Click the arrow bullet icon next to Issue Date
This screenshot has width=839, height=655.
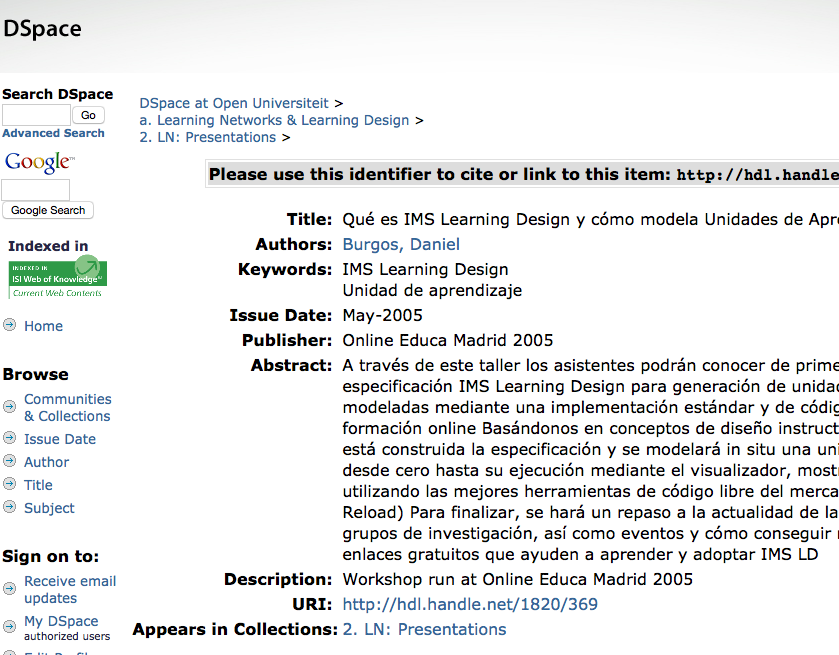(9, 438)
